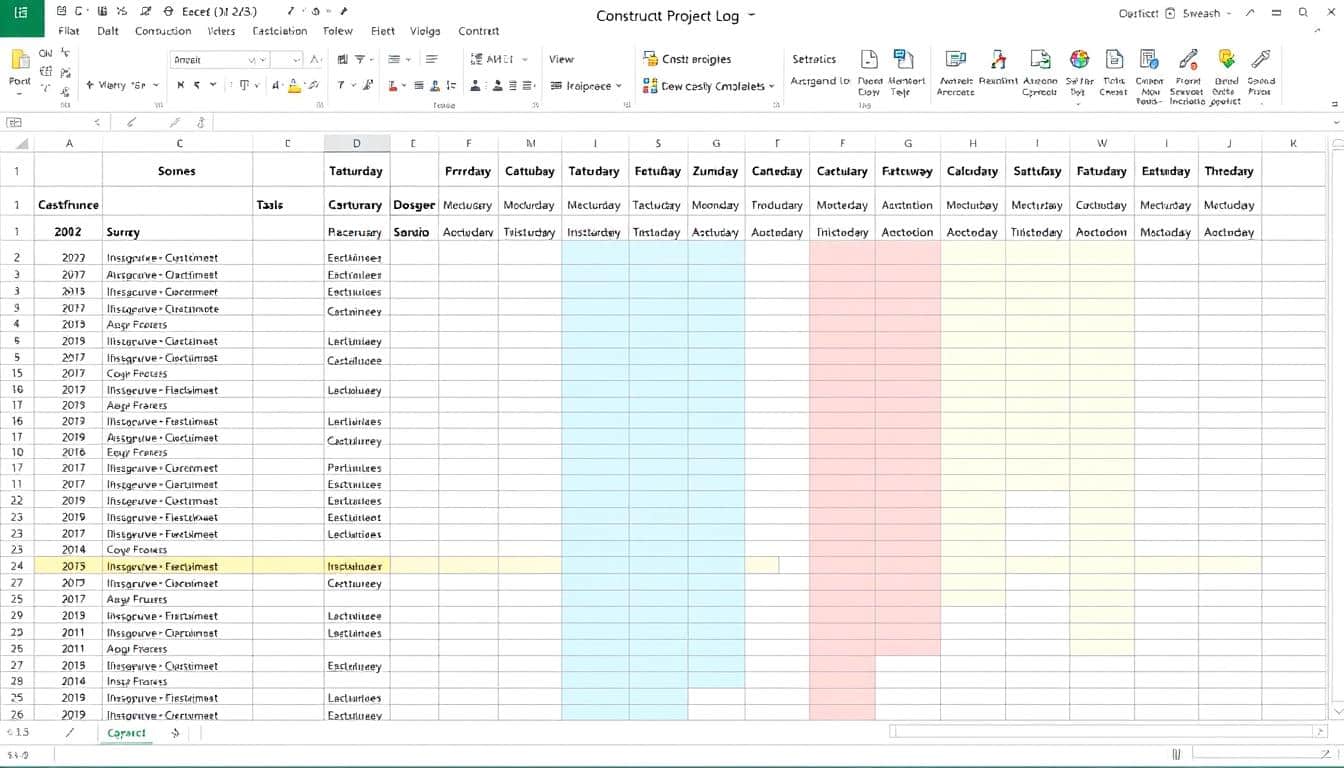Click the Hentoet Teje icon
Screen dimensions: 1344x768
pos(903,60)
